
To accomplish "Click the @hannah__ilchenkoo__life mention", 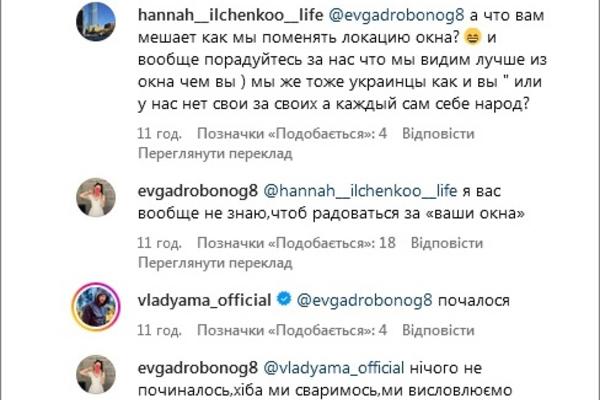I will [360, 191].
